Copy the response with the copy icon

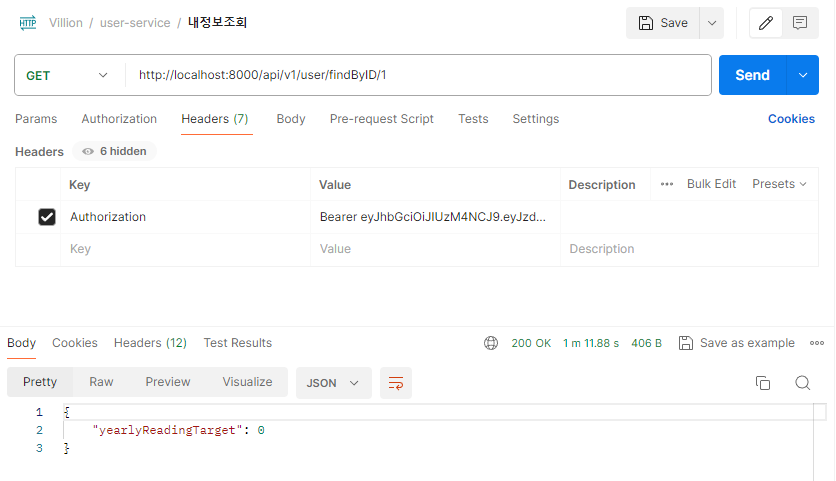click(763, 383)
